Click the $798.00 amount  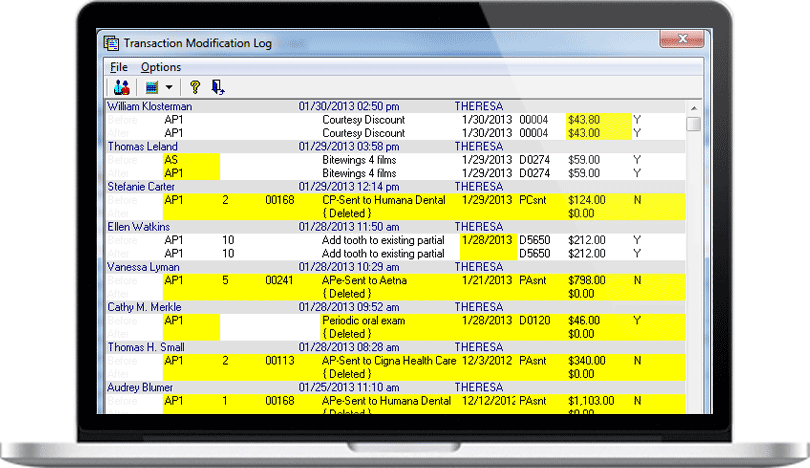click(586, 280)
